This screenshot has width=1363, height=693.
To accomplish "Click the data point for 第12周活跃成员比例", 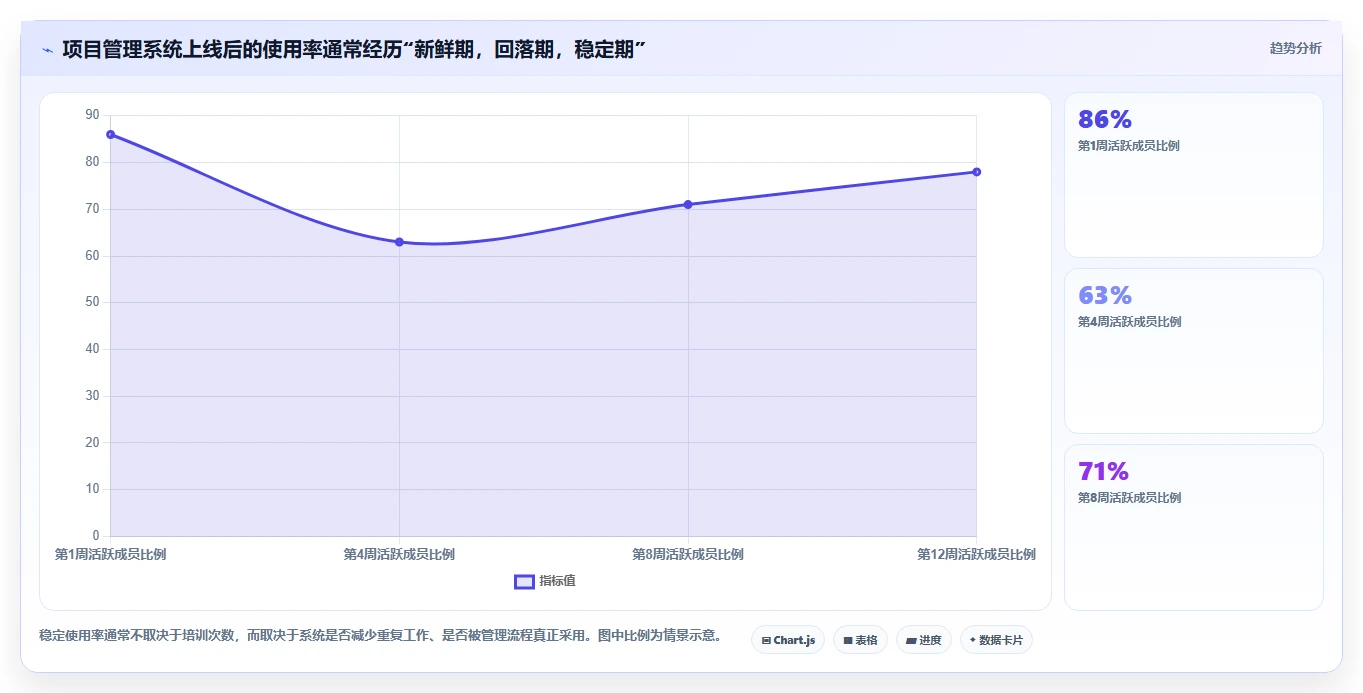I will [x=976, y=172].
